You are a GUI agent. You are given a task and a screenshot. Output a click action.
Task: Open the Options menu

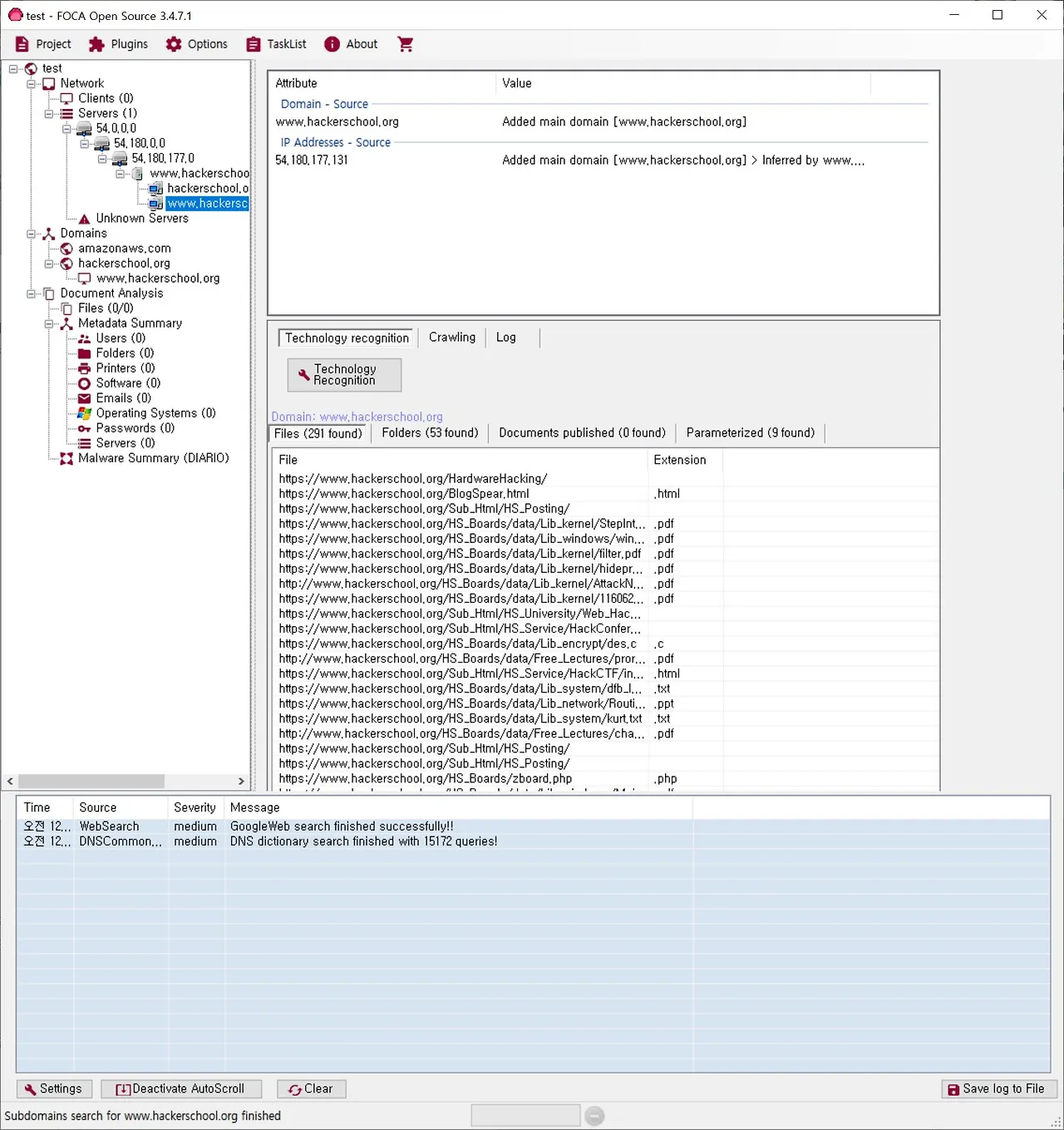click(x=196, y=44)
